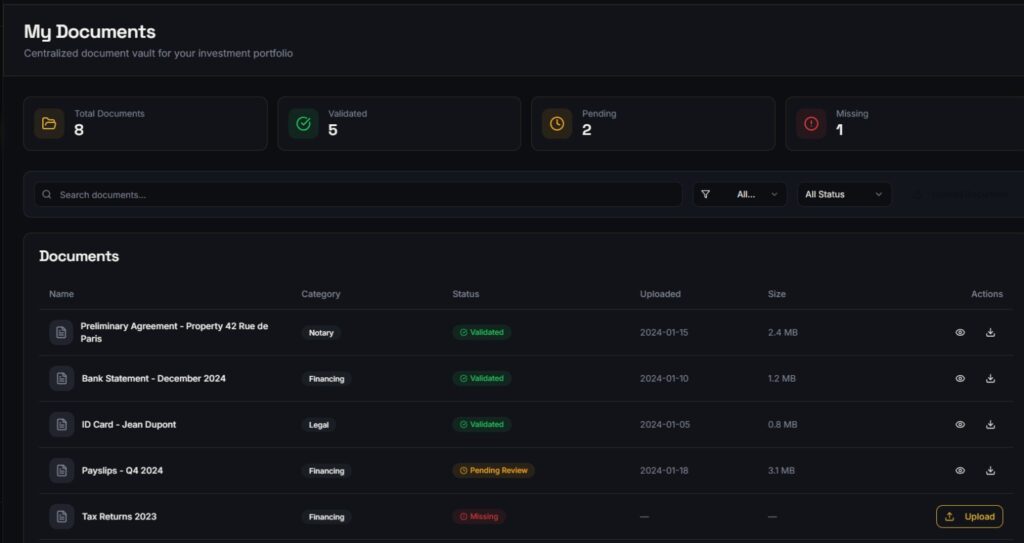Click the 1.2 MB size value

click(782, 378)
